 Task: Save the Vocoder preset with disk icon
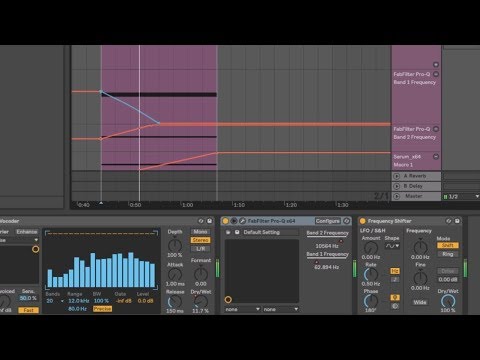coord(209,221)
